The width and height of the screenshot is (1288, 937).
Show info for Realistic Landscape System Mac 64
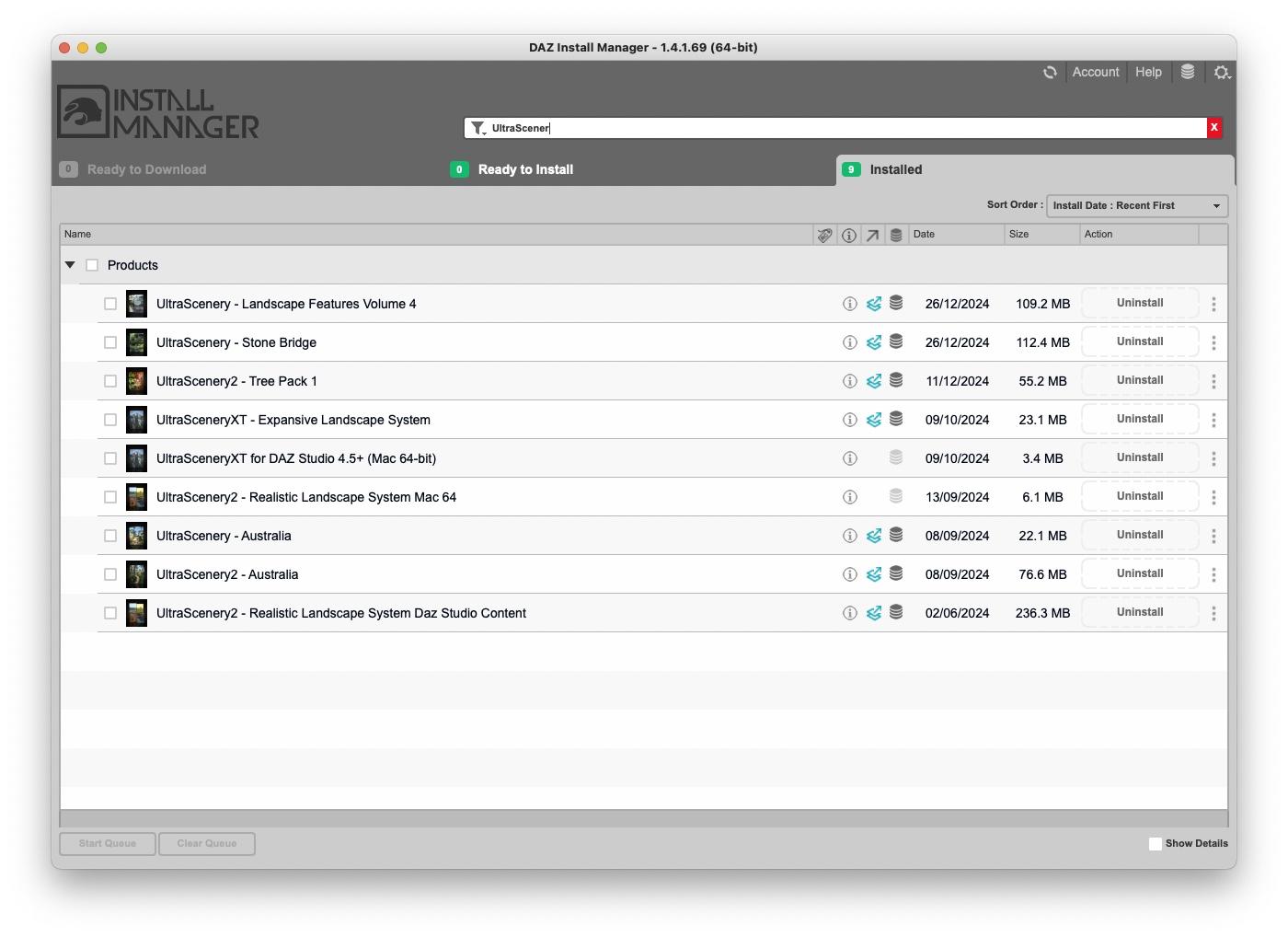pyautogui.click(x=850, y=497)
